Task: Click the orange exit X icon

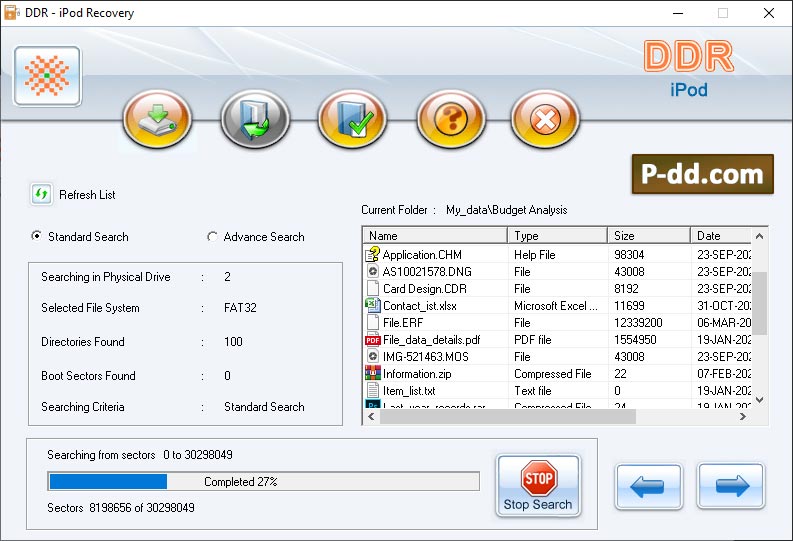Action: point(545,119)
